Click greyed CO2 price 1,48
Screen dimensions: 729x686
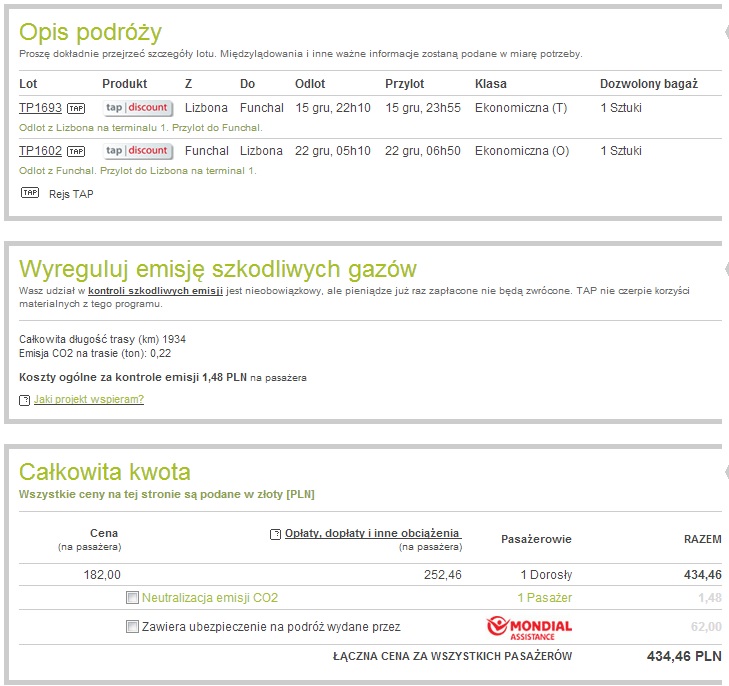click(710, 598)
